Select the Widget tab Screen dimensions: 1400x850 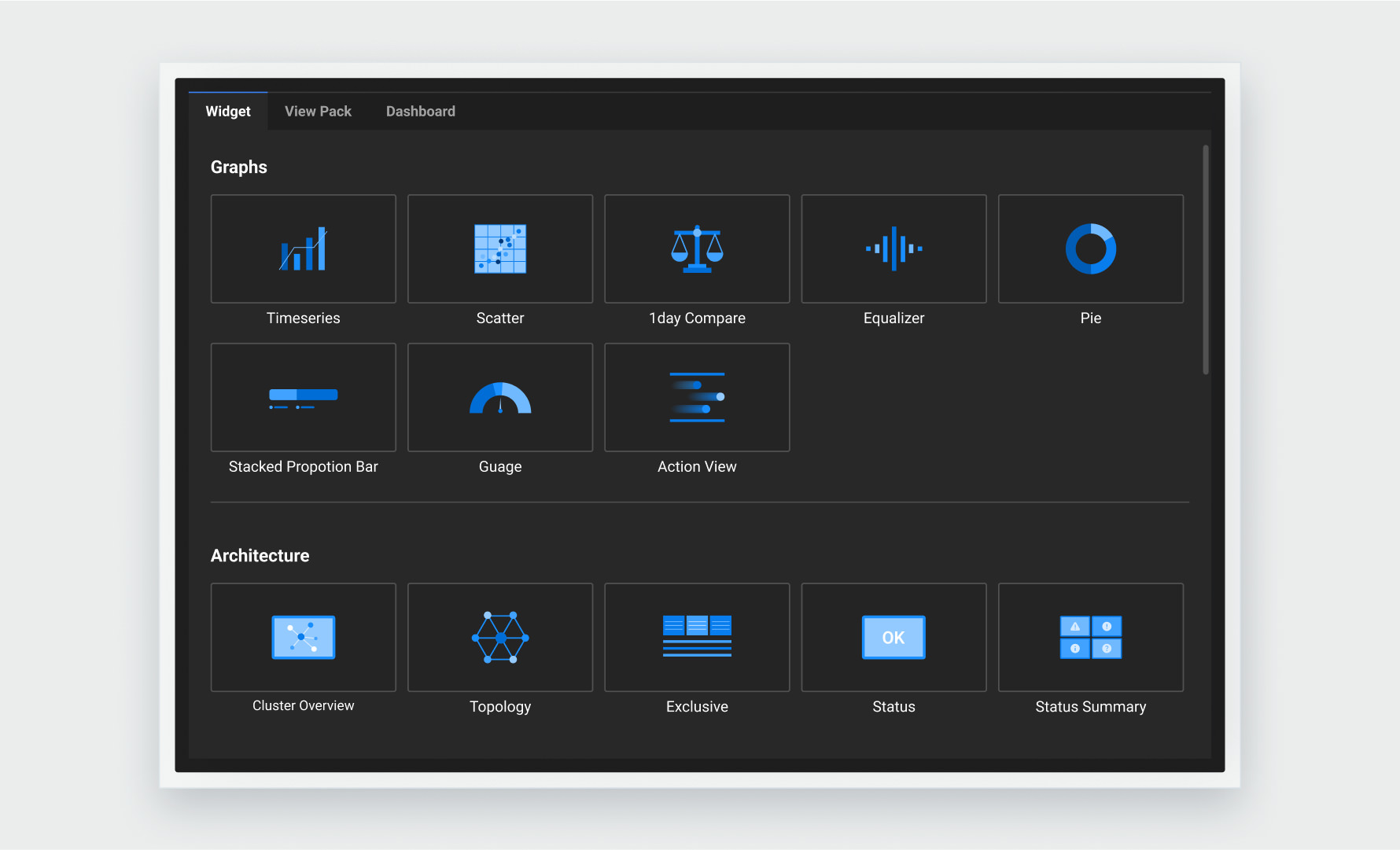coord(228,112)
